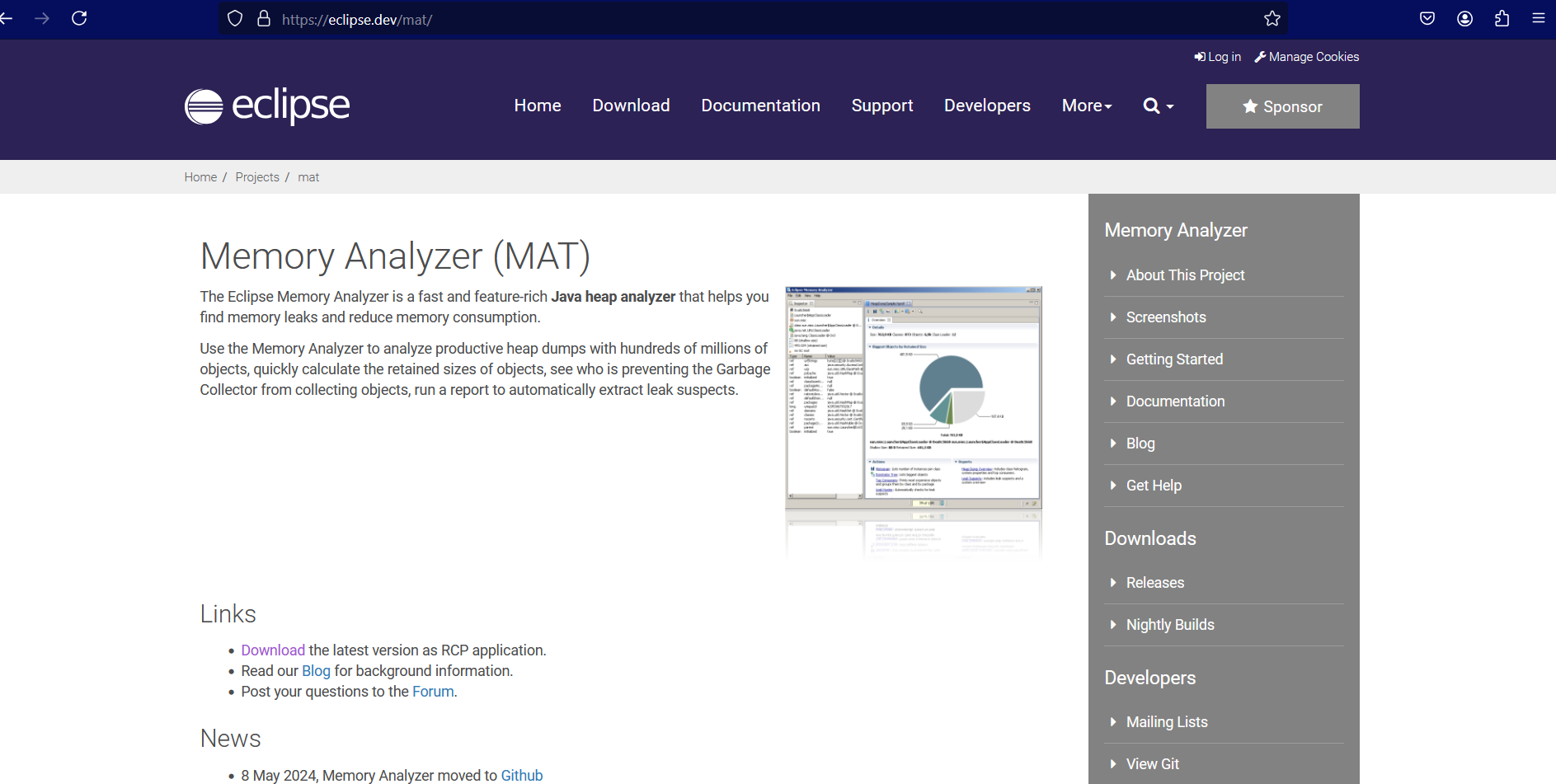Open the Developers nav item
Screen dimensions: 1556x784
pos(987,106)
